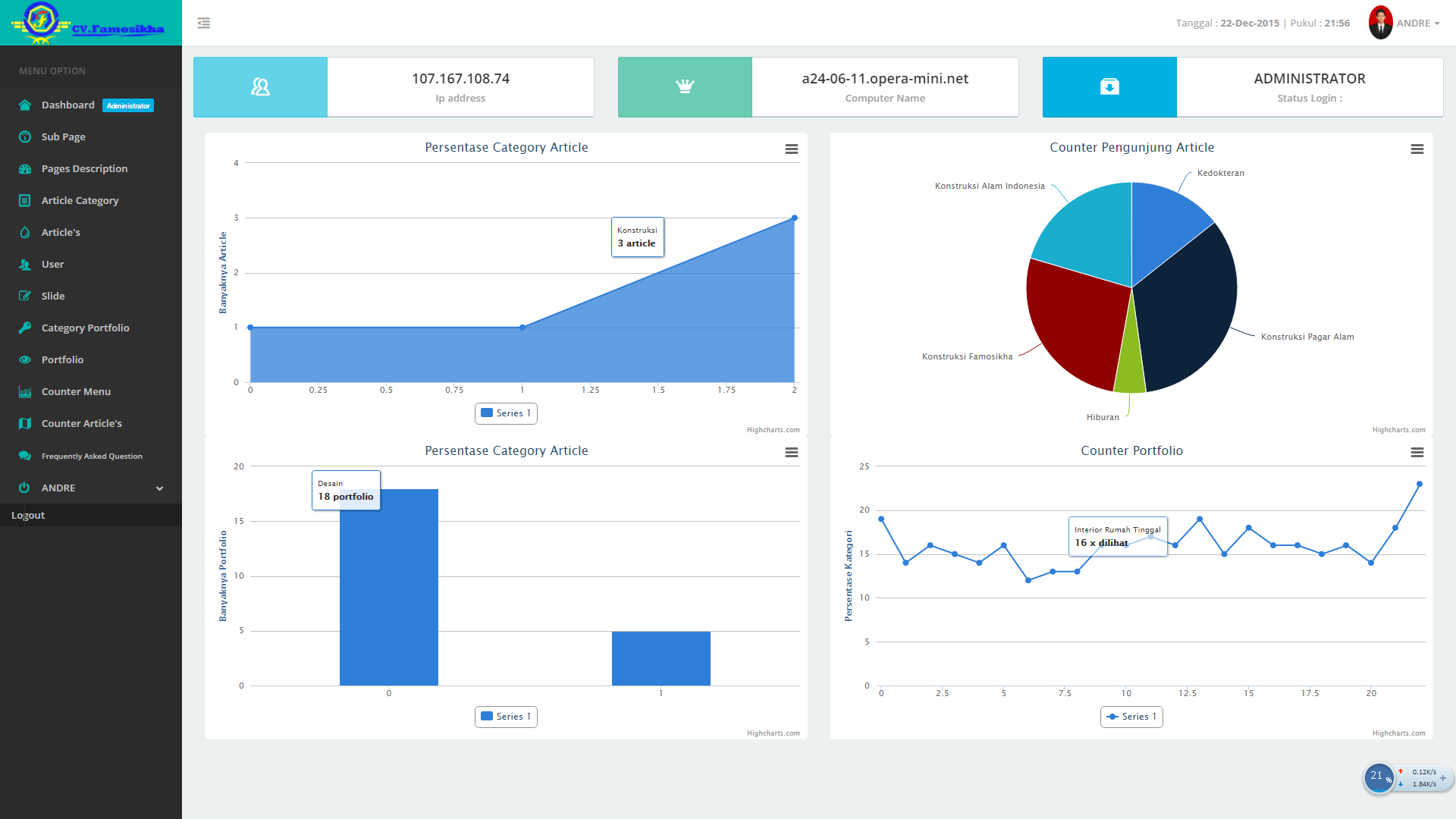Image resolution: width=1456 pixels, height=819 pixels.
Task: Click the dark red Konstruksi Famosikha pie slice
Action: pos(1077,322)
